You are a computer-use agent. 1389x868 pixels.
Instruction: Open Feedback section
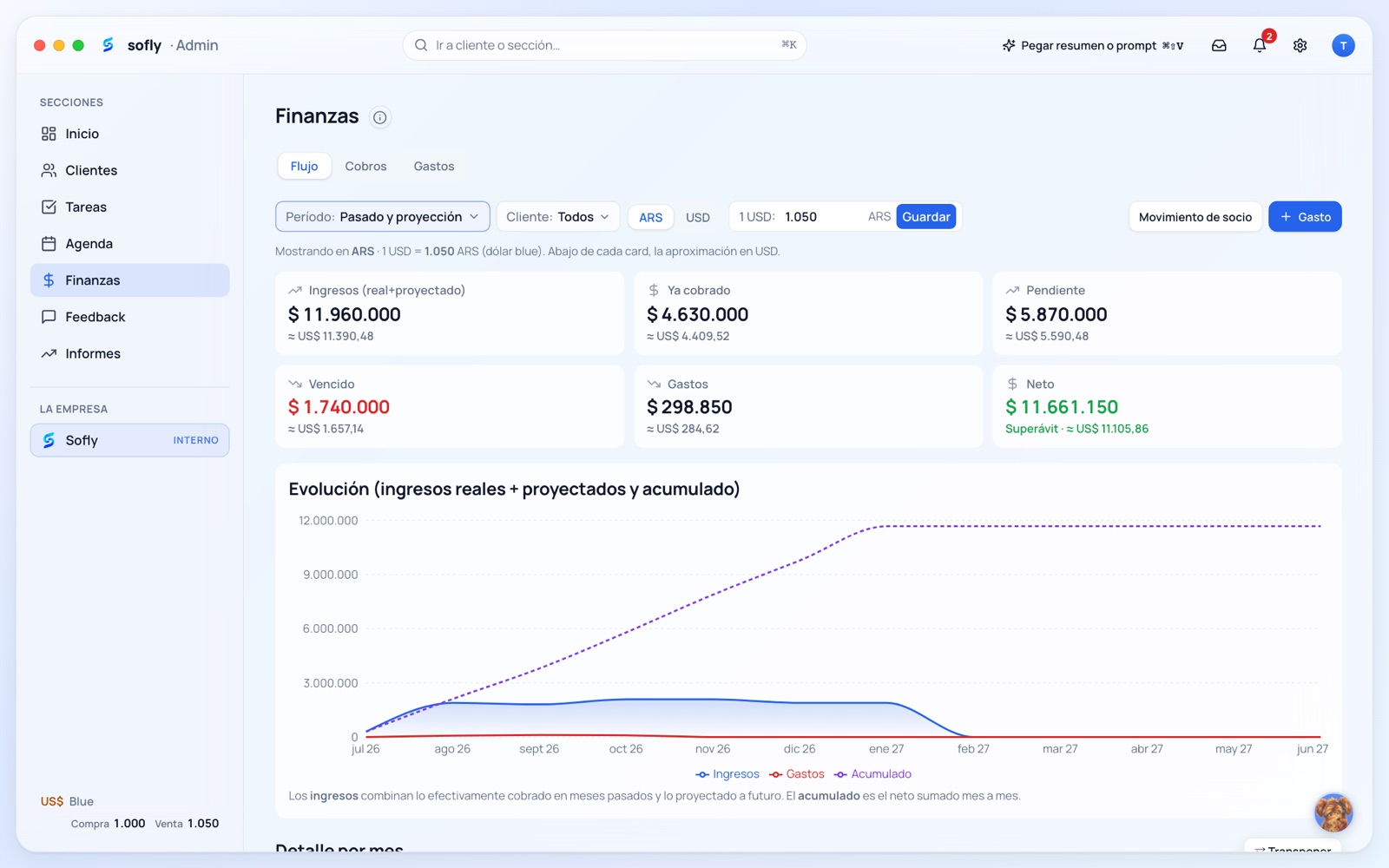pos(130,317)
